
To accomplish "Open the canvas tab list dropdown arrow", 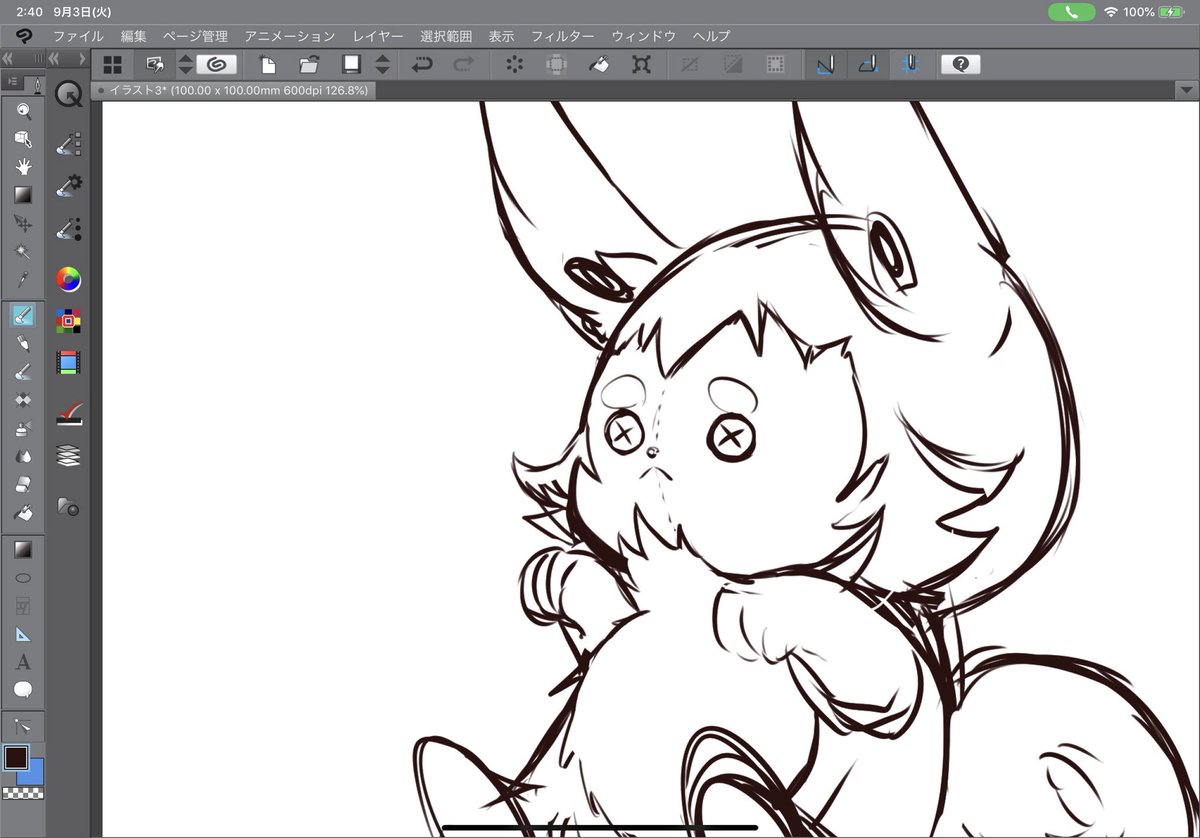I will 1186,90.
